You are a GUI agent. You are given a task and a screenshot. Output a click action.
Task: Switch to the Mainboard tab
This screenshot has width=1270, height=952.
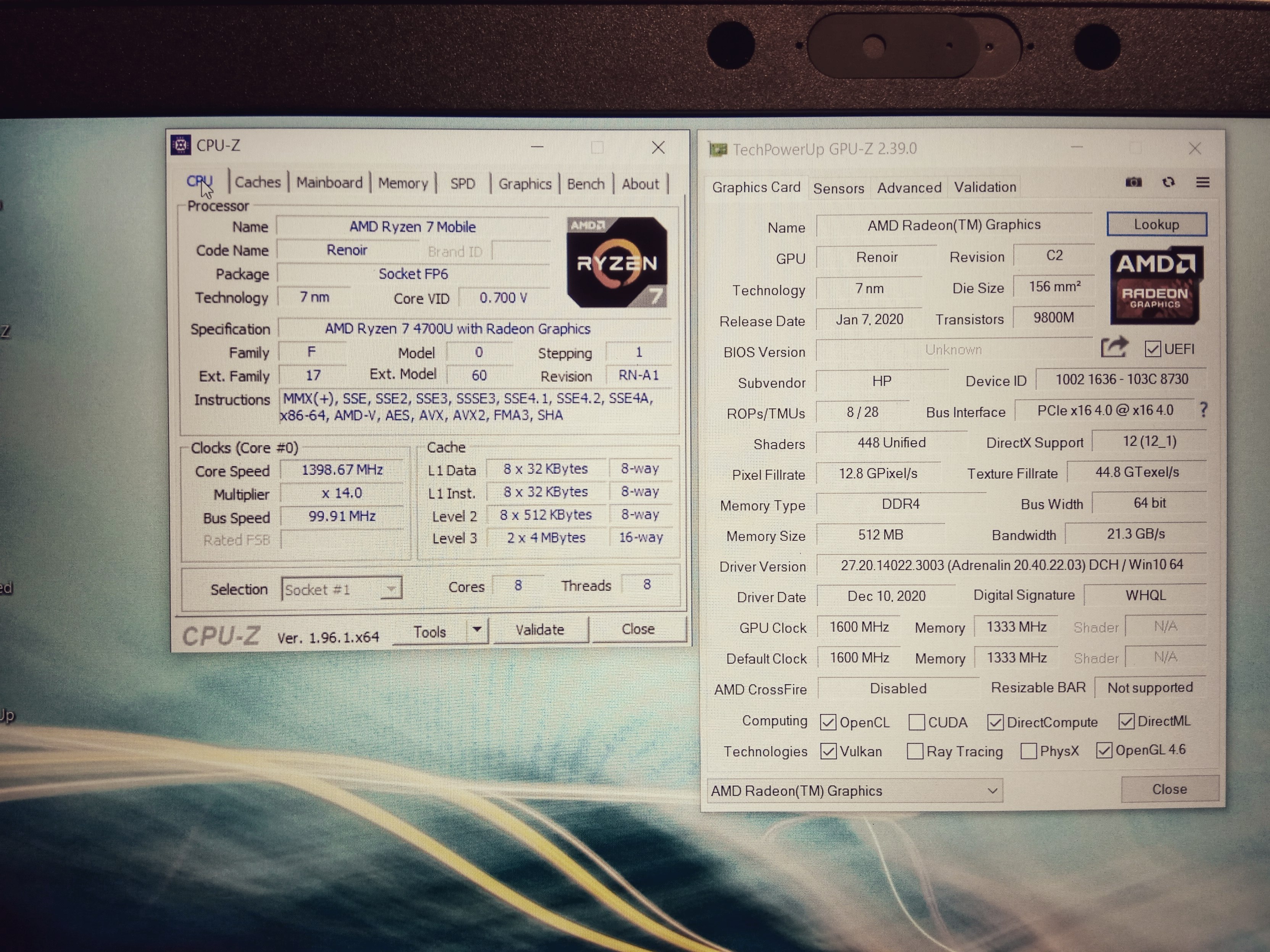click(329, 183)
